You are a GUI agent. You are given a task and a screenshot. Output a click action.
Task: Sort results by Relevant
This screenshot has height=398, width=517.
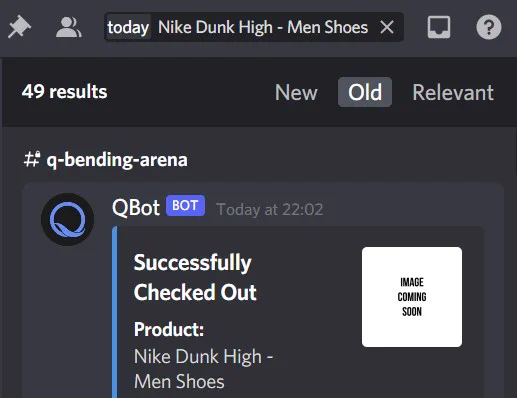click(453, 92)
